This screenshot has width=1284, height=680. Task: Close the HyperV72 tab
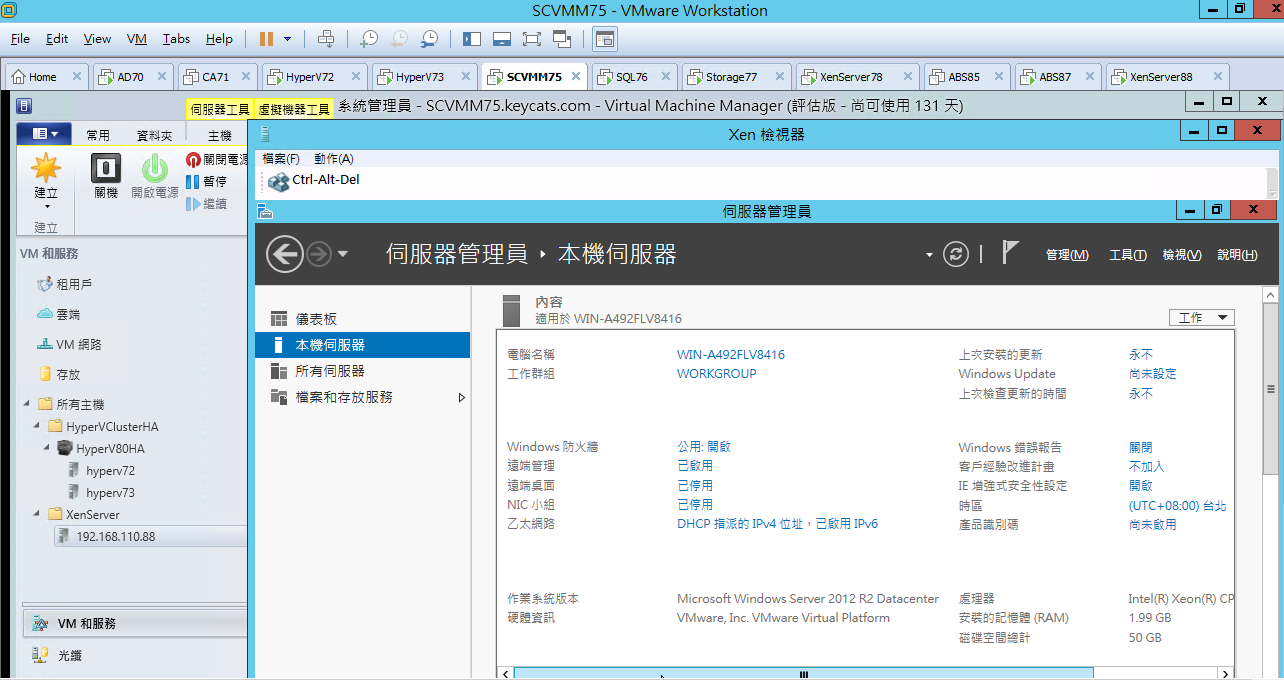[x=355, y=76]
